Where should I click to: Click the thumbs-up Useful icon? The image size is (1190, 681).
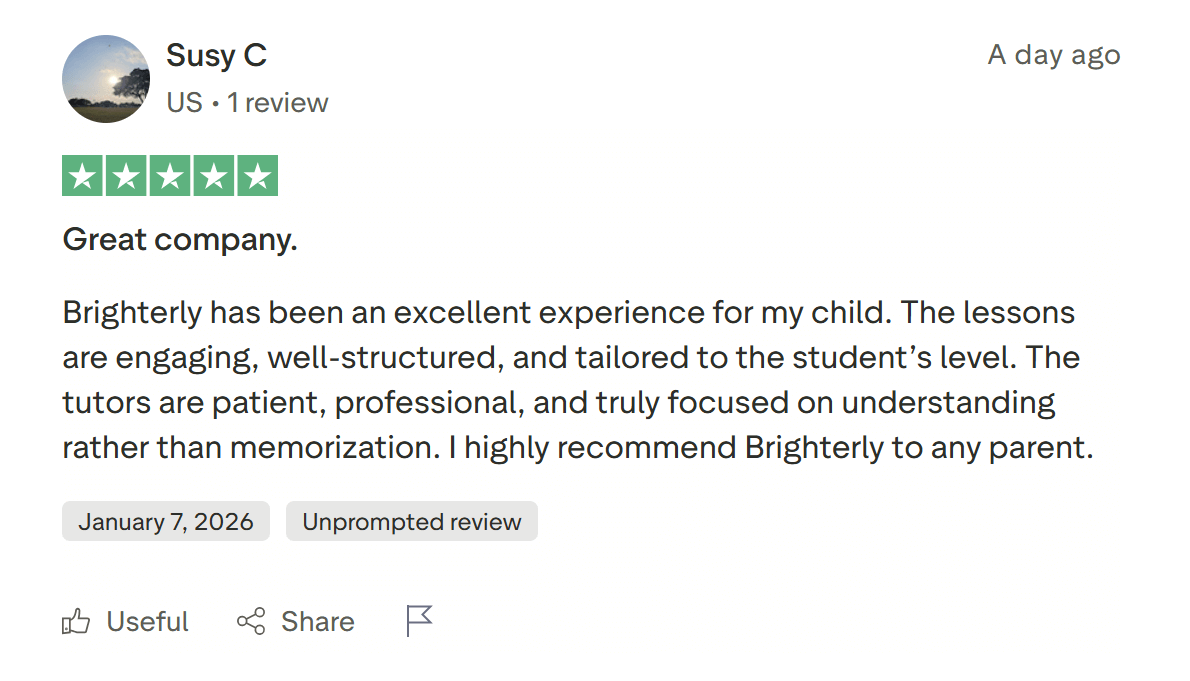(x=74, y=621)
